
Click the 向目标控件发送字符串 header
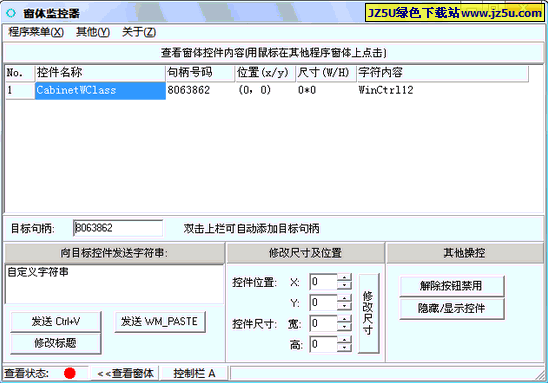114,253
